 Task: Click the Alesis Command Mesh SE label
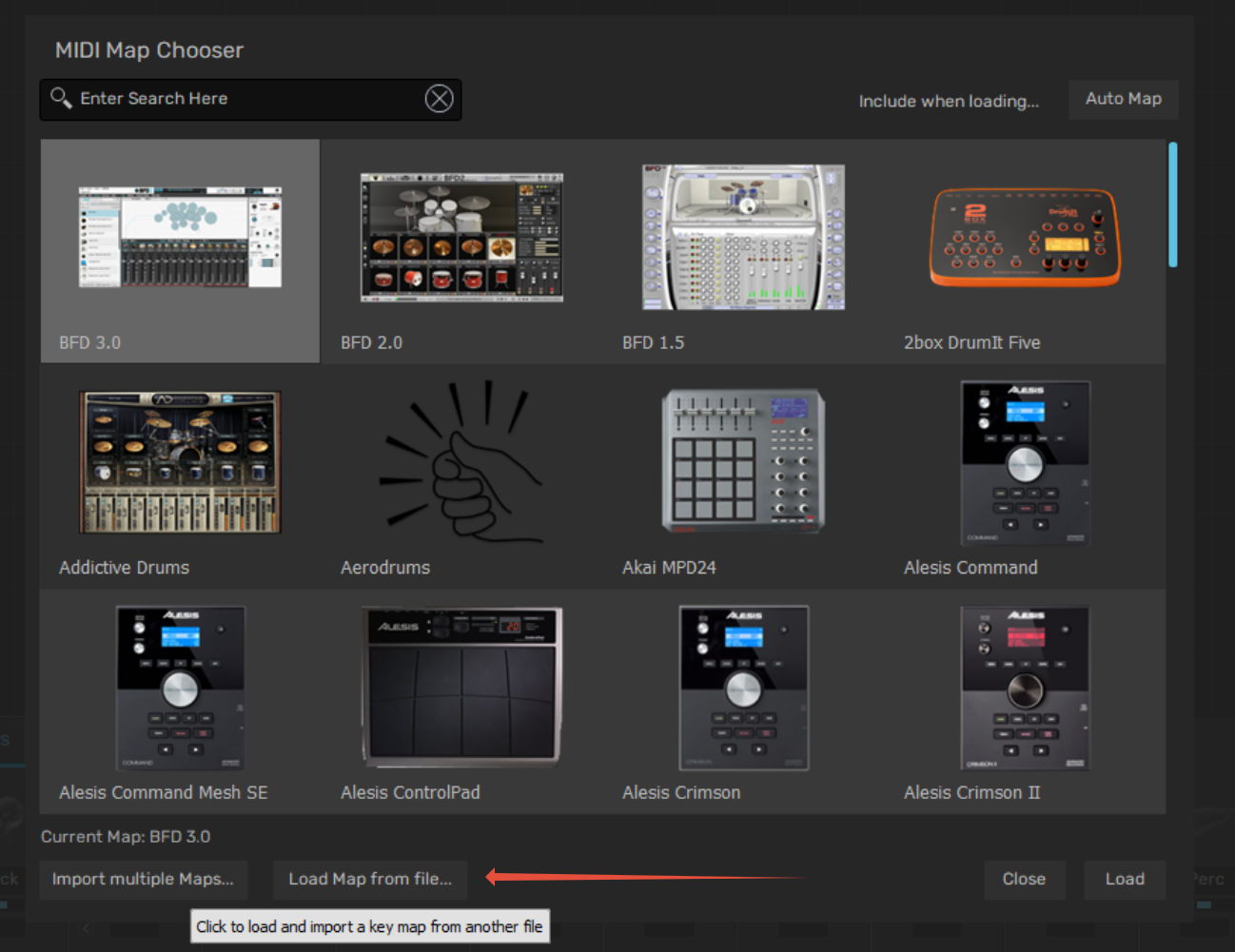pyautogui.click(x=164, y=793)
